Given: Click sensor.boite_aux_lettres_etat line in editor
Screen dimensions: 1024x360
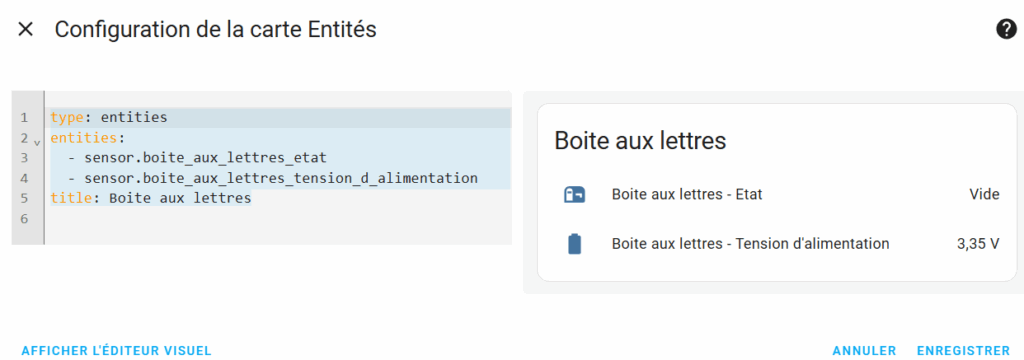Looking at the screenshot, I should pyautogui.click(x=281, y=158).
